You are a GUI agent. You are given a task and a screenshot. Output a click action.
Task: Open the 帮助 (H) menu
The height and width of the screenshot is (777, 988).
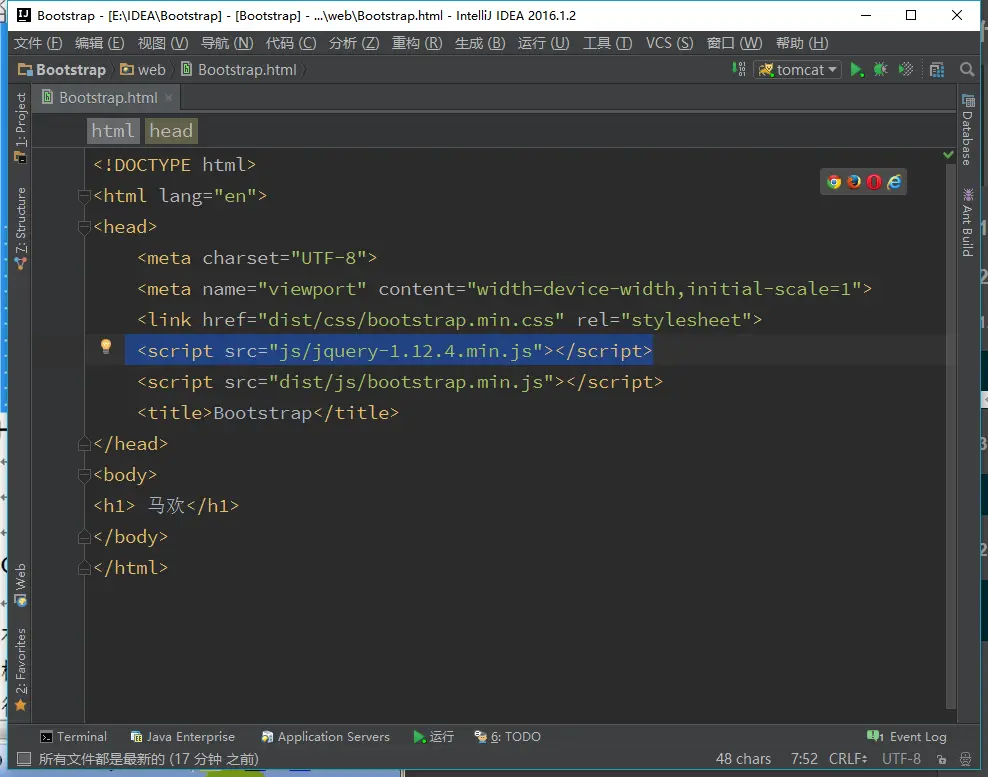click(x=802, y=43)
